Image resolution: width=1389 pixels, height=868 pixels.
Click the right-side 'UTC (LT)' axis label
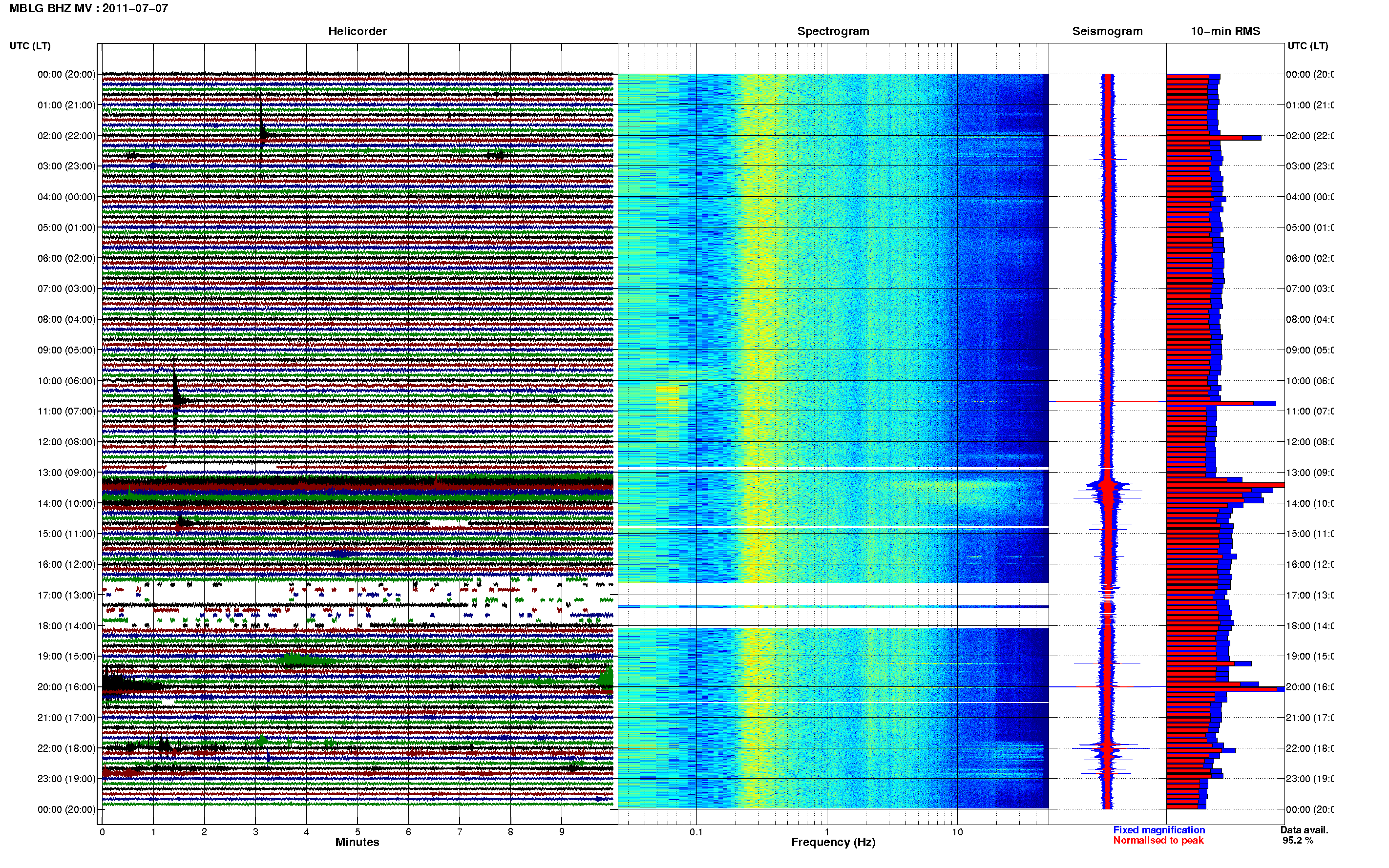click(x=1307, y=45)
